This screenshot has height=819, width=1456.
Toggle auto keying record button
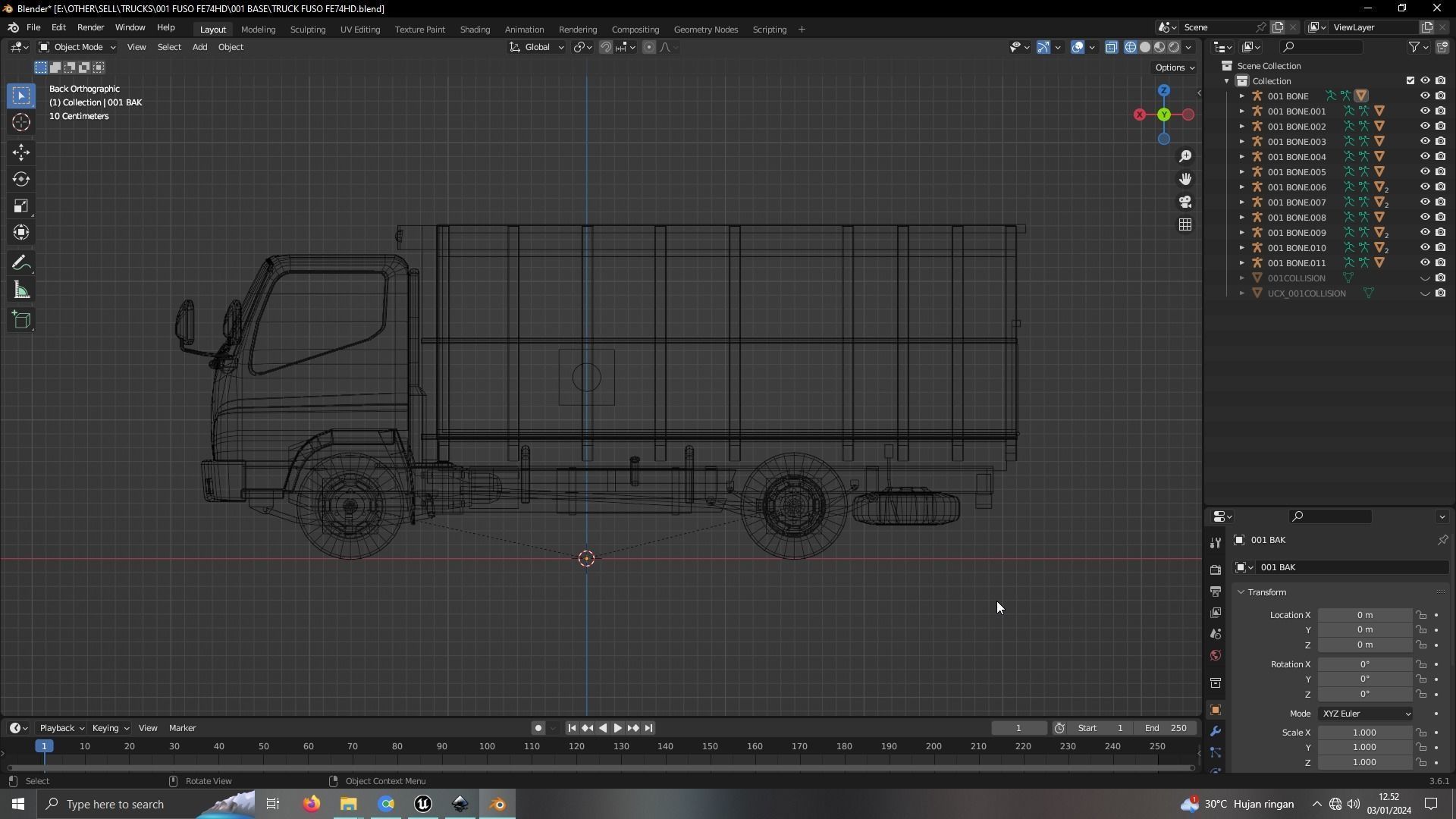click(538, 728)
